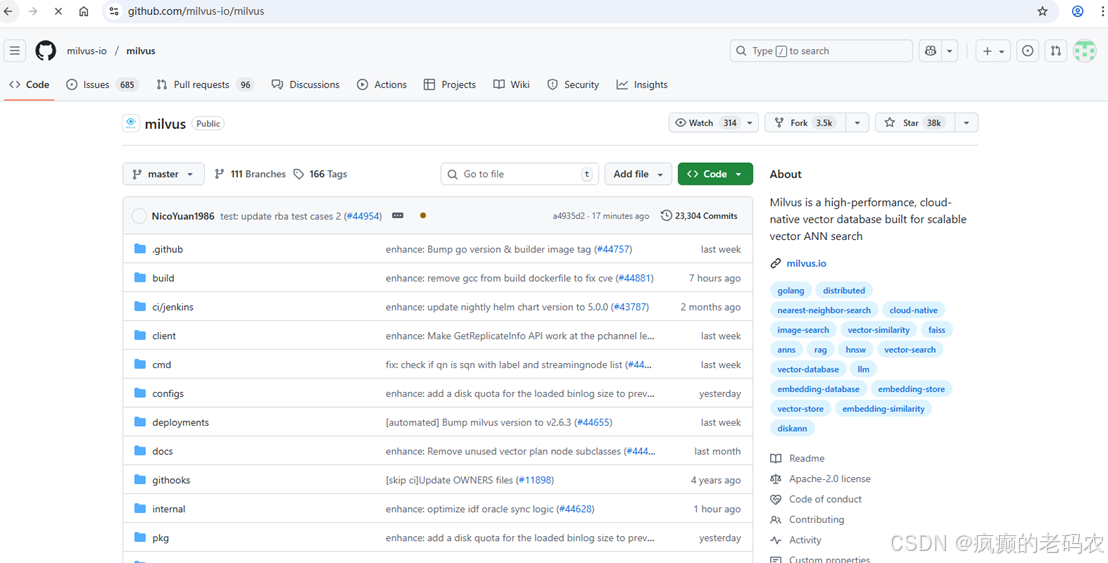Open pull requests icon in GitHub header
The width and height of the screenshot is (1108, 563).
(x=1056, y=51)
